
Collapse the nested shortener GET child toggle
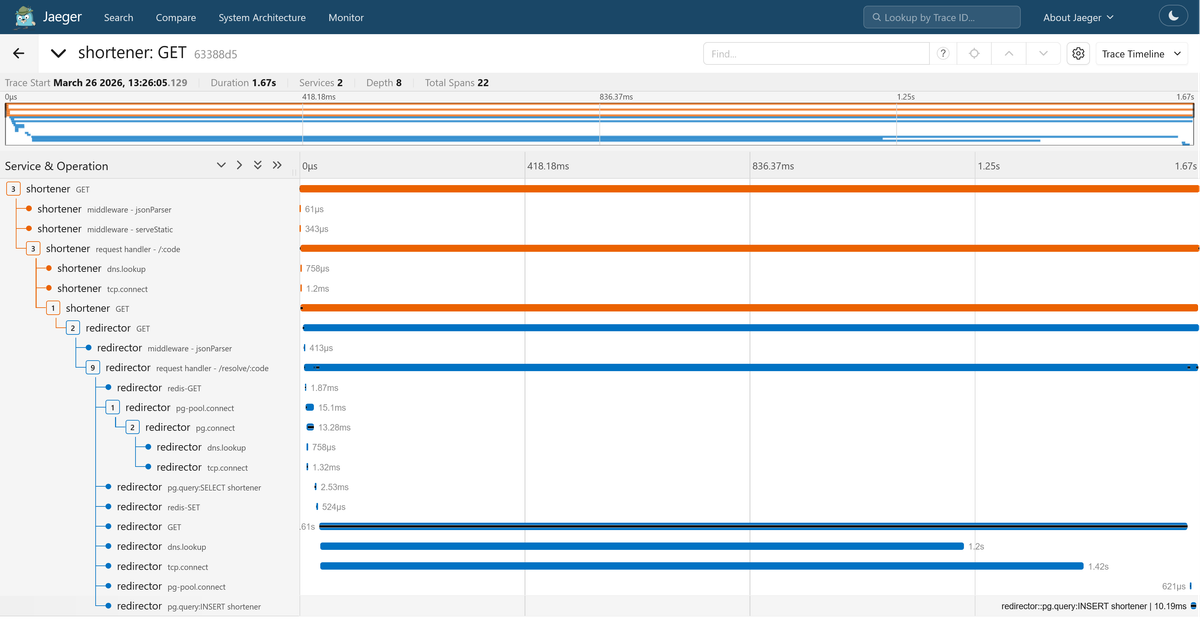pyautogui.click(x=53, y=308)
